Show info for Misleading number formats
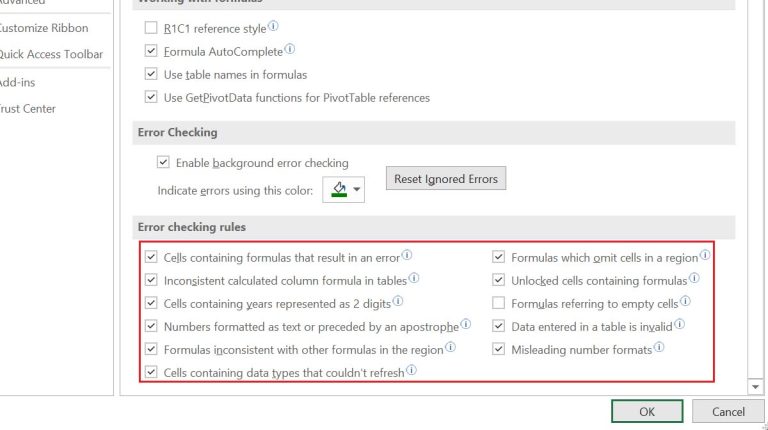Viewport: 768px width, 430px height. click(x=659, y=347)
